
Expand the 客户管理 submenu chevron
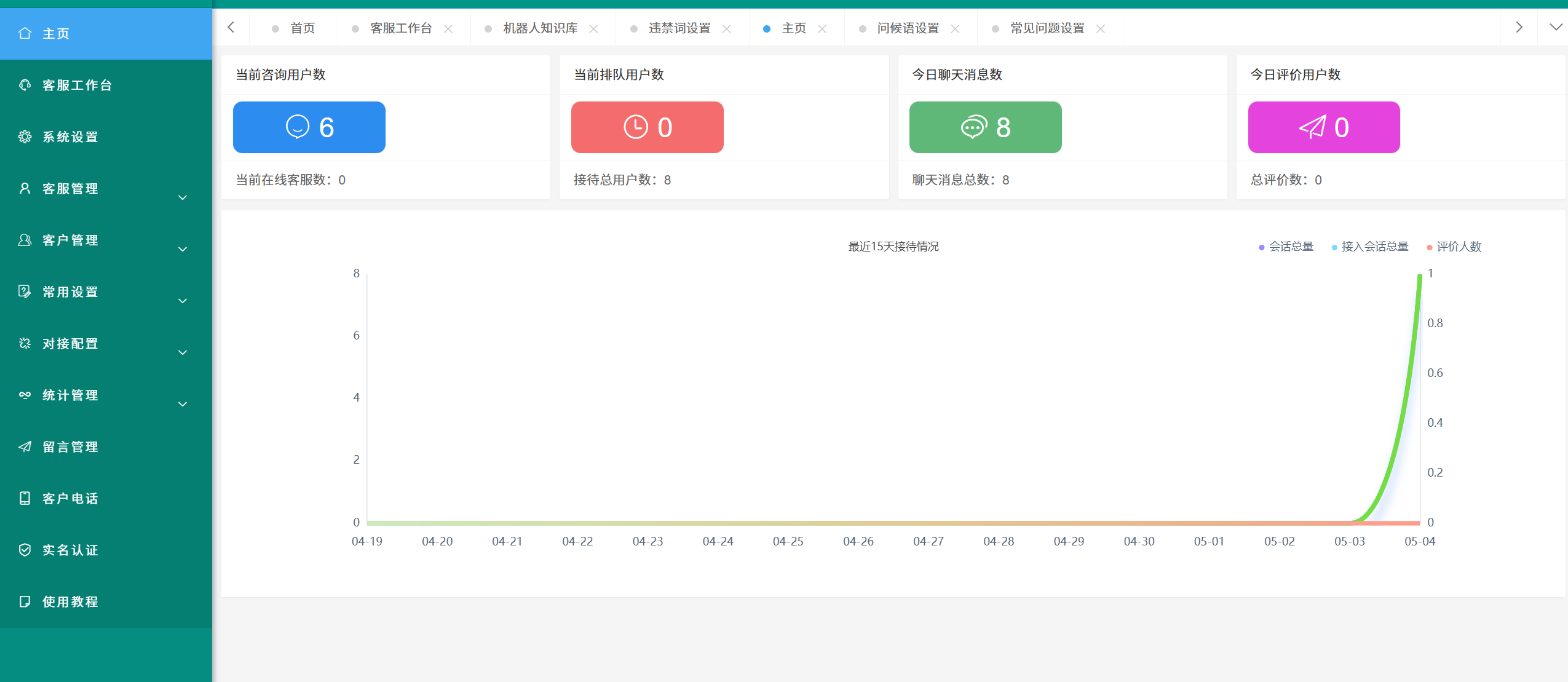(183, 249)
